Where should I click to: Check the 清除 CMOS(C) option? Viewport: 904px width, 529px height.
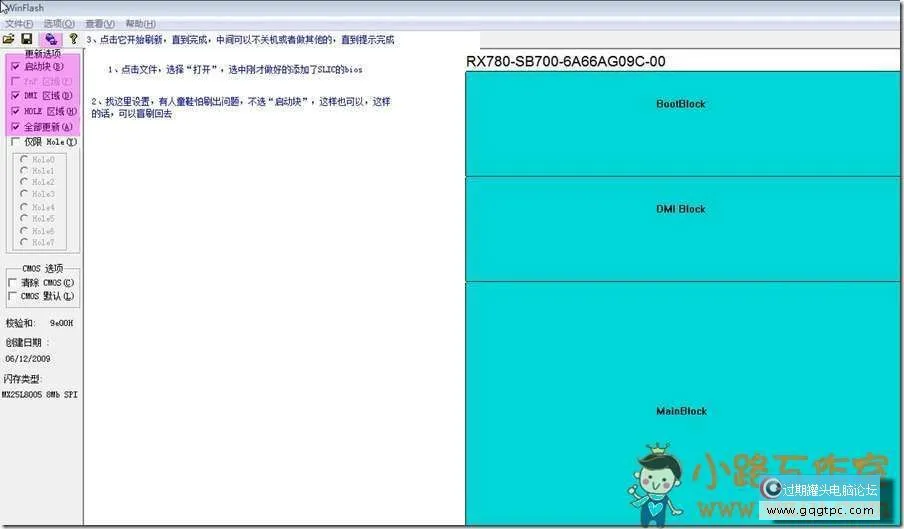(12, 282)
